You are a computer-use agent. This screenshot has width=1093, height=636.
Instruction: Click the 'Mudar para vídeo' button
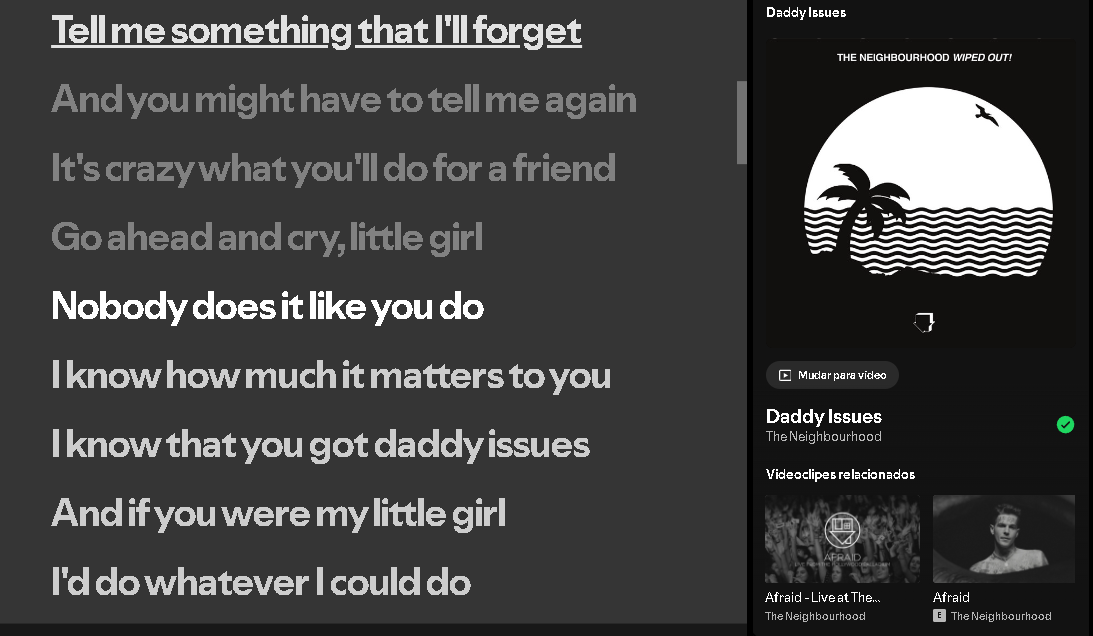[832, 375]
